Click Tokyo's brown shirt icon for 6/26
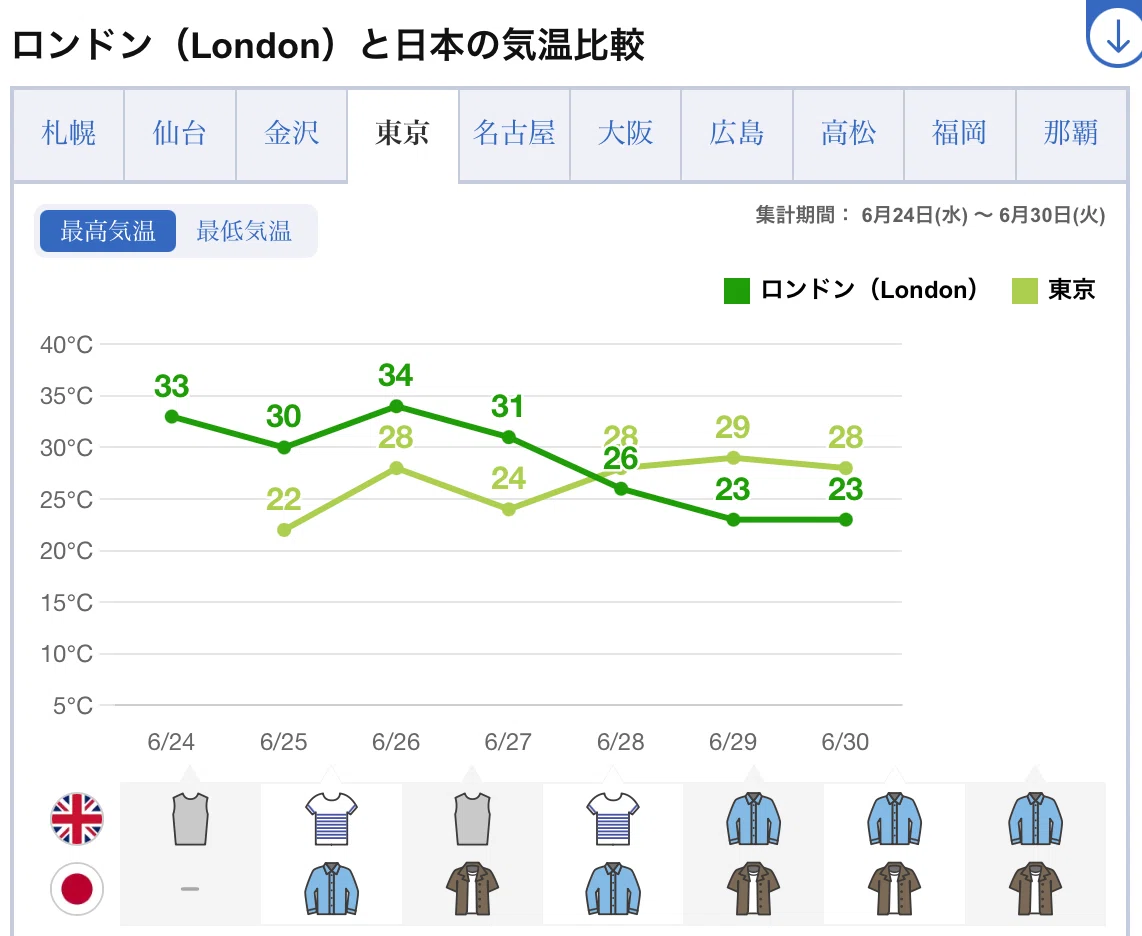The height and width of the screenshot is (936, 1142). [472, 889]
